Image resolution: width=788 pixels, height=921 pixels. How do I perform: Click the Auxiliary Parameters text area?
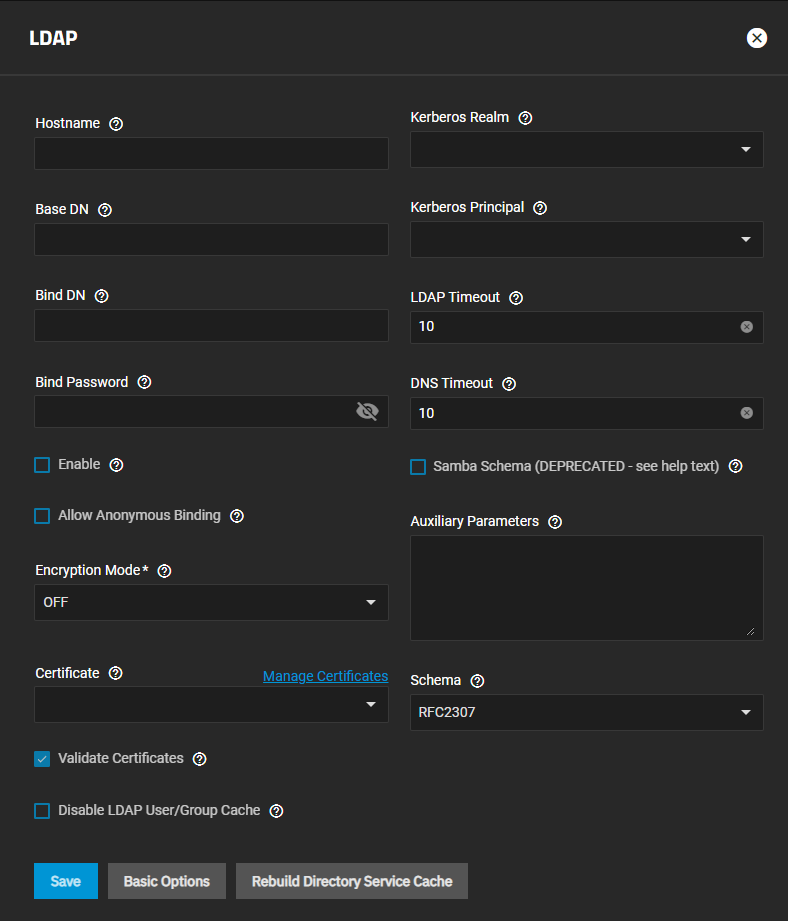(x=587, y=587)
